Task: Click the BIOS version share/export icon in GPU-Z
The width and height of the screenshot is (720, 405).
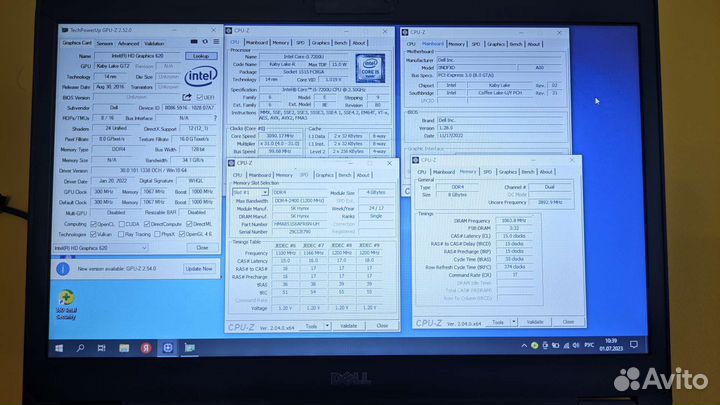Action: point(186,97)
